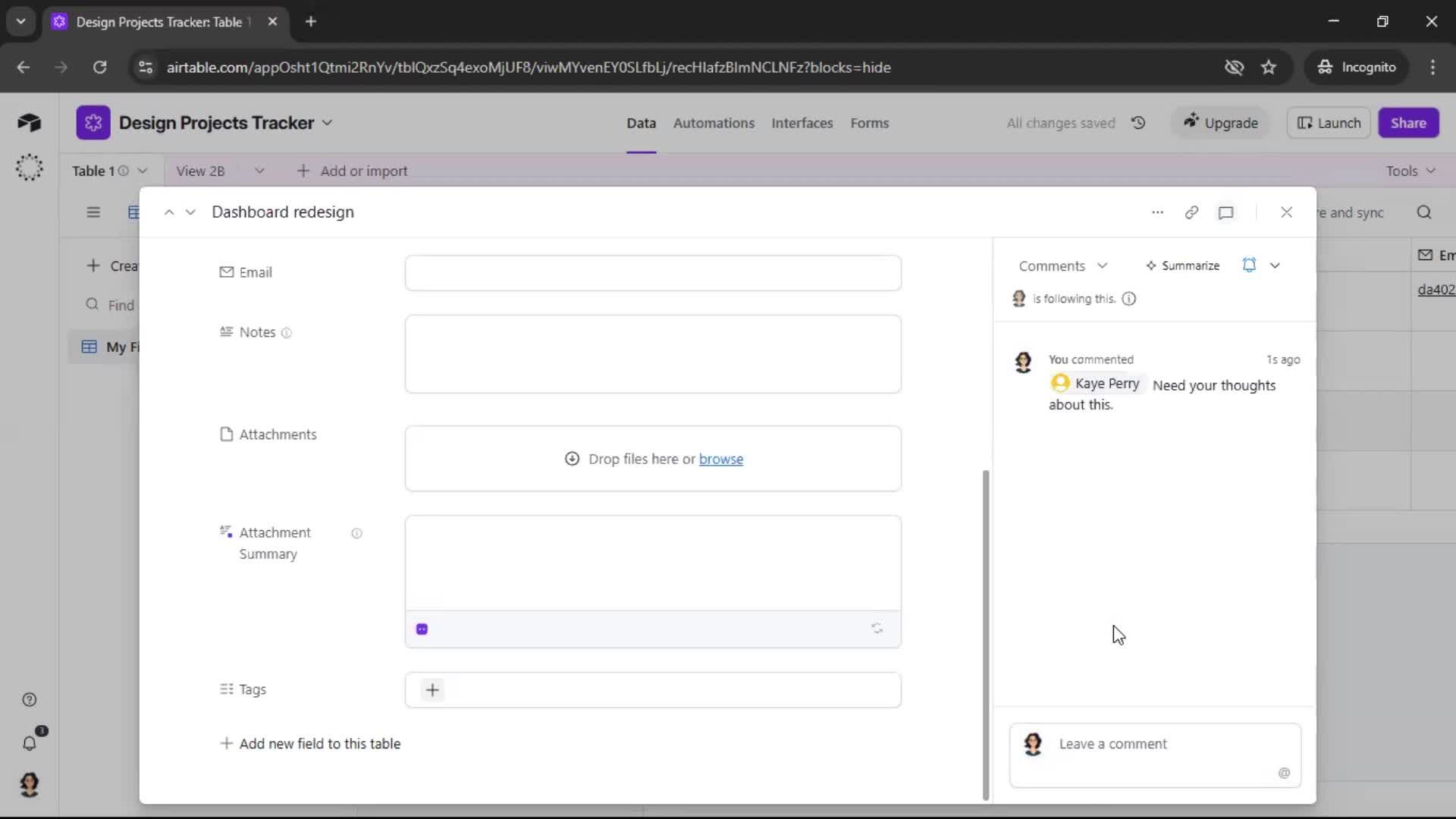
Task: Open the View 2B dropdown chevron
Action: tap(259, 171)
